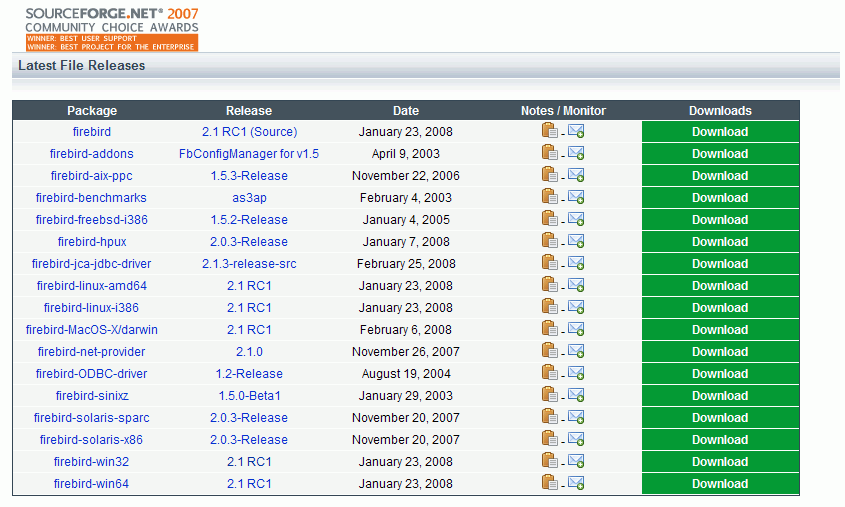The image size is (845, 507).
Task: Click date text August 19, 2004
Action: coord(406,373)
